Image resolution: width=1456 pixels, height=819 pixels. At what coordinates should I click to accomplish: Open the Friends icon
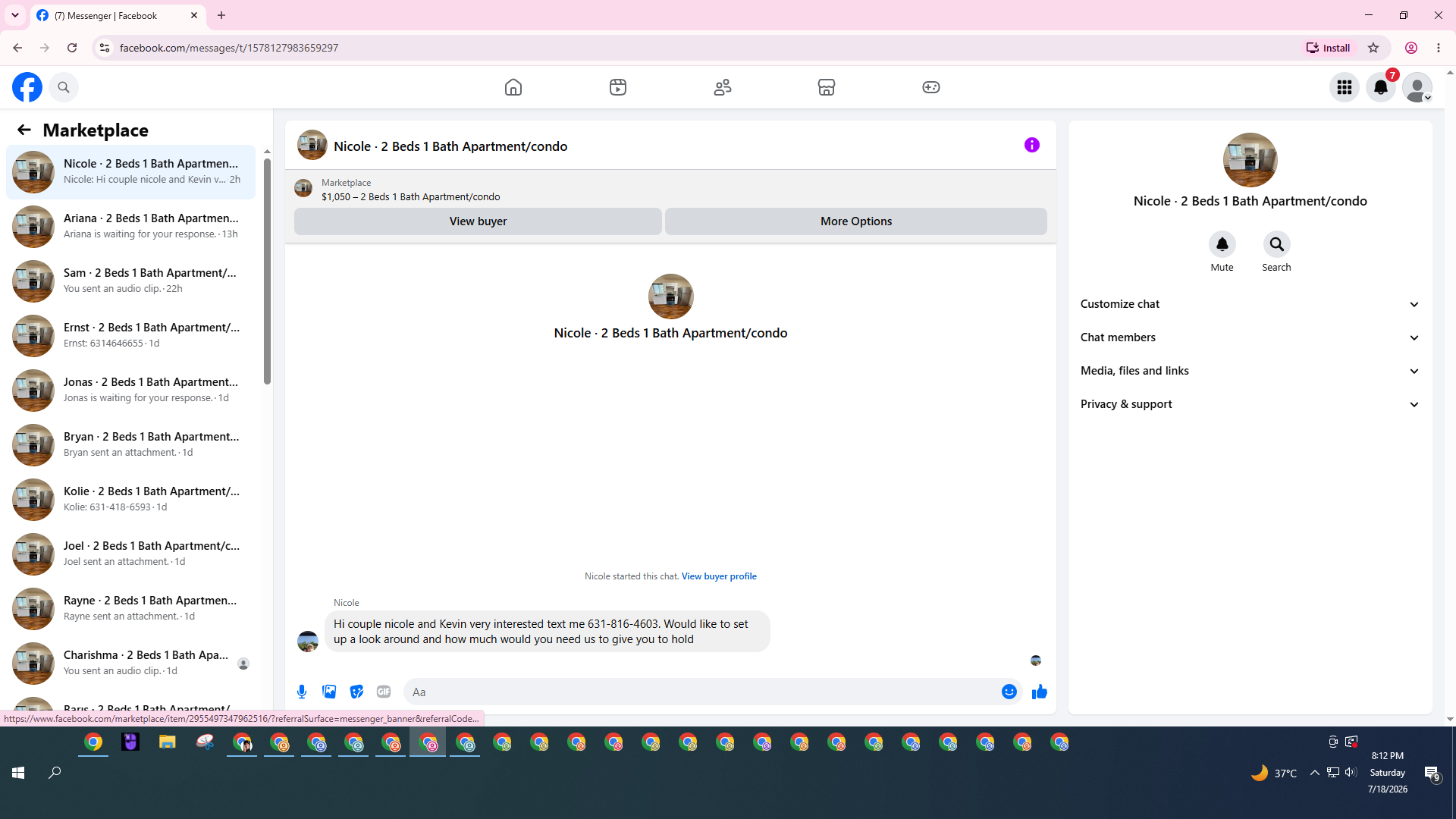coord(723,87)
